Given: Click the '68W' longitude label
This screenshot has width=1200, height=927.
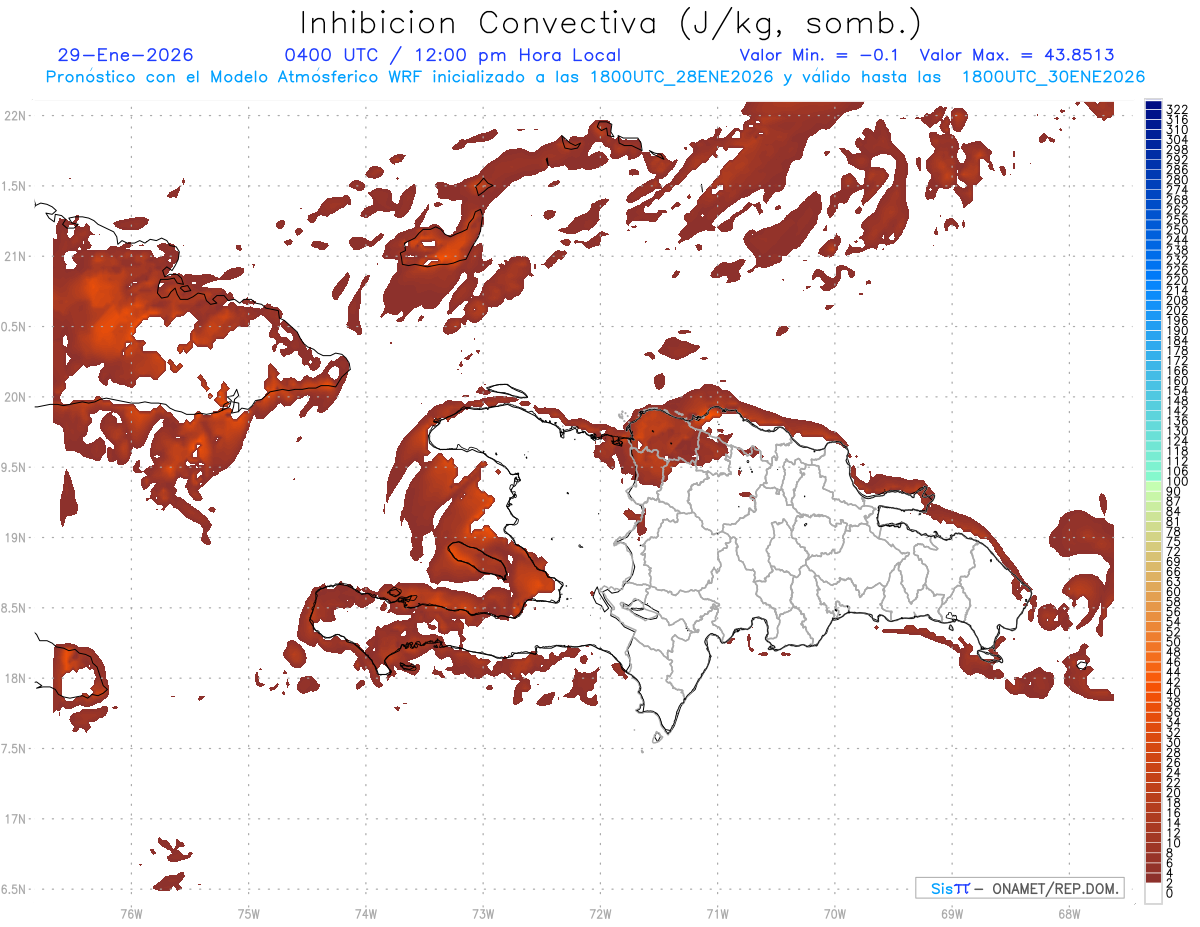Looking at the screenshot, I should [1068, 913].
